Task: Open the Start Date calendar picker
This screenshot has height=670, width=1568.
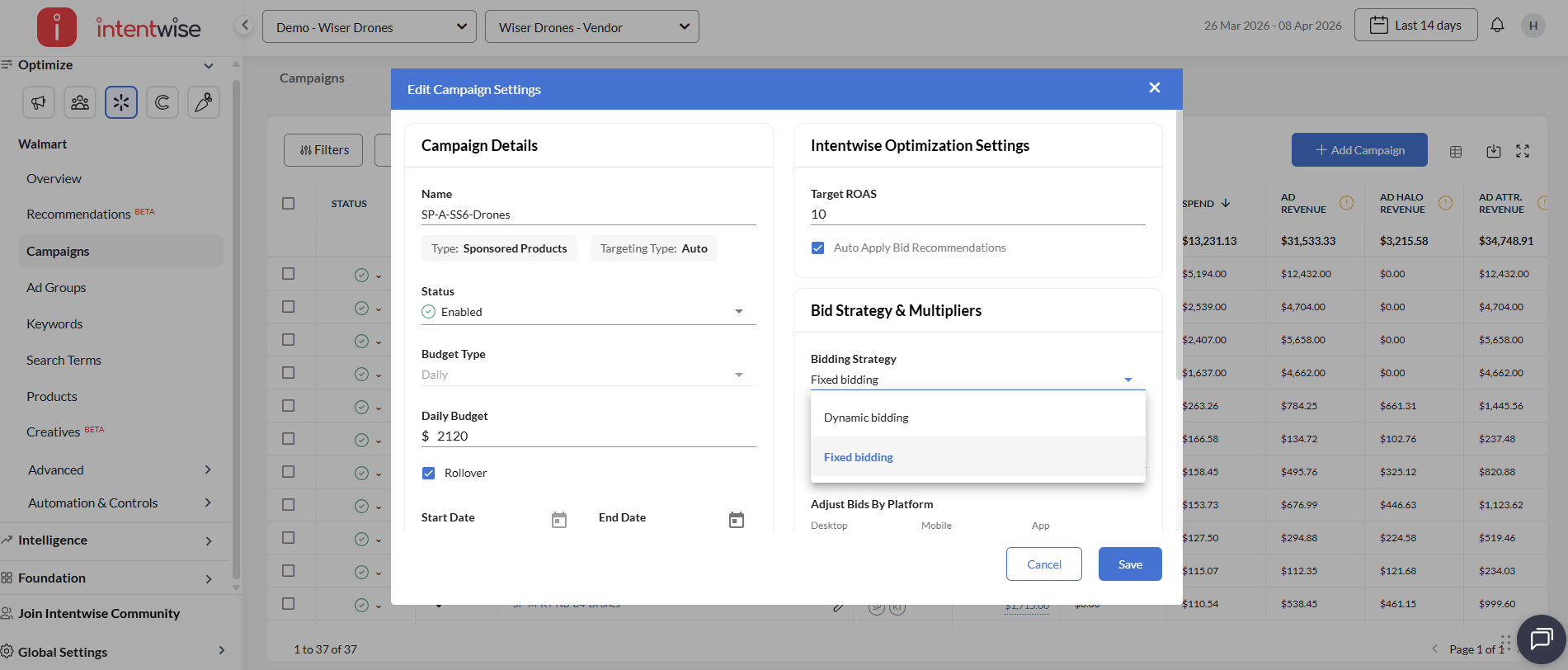Action: coord(559,520)
